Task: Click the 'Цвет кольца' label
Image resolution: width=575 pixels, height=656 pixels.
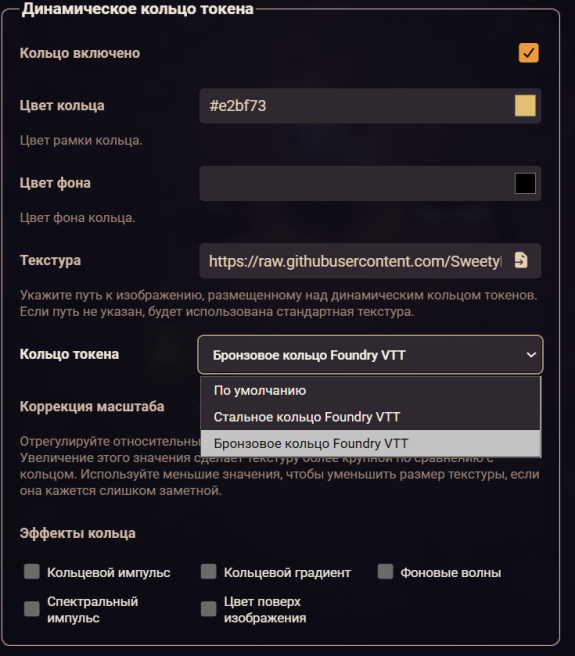Action: tap(62, 105)
